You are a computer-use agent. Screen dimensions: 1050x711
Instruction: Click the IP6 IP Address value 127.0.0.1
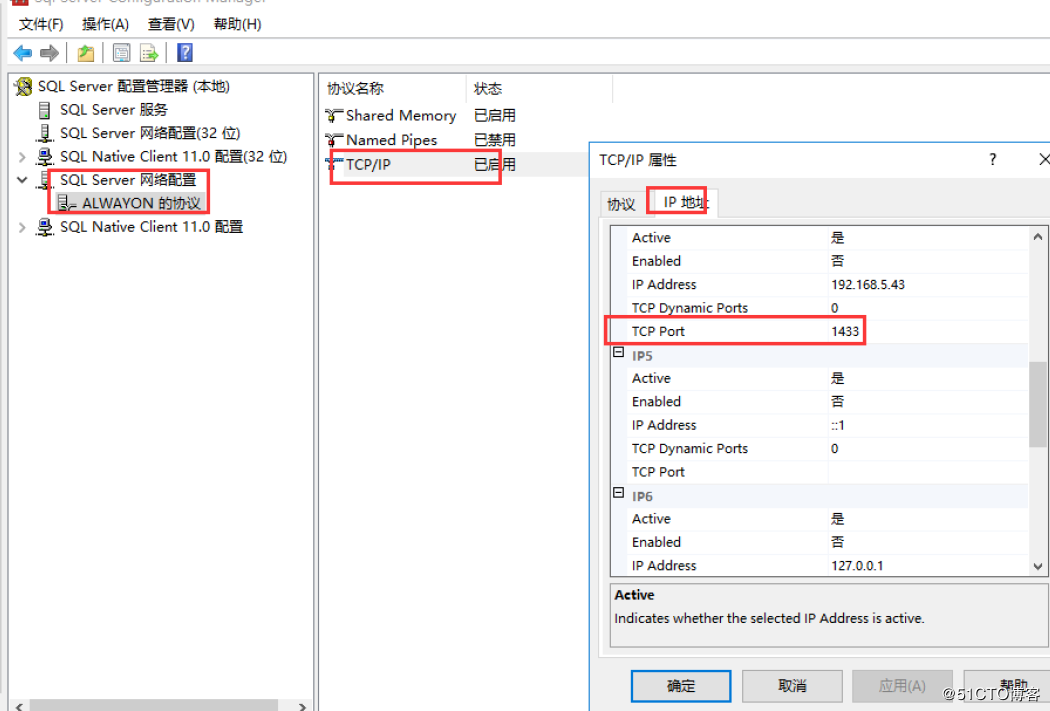click(857, 566)
